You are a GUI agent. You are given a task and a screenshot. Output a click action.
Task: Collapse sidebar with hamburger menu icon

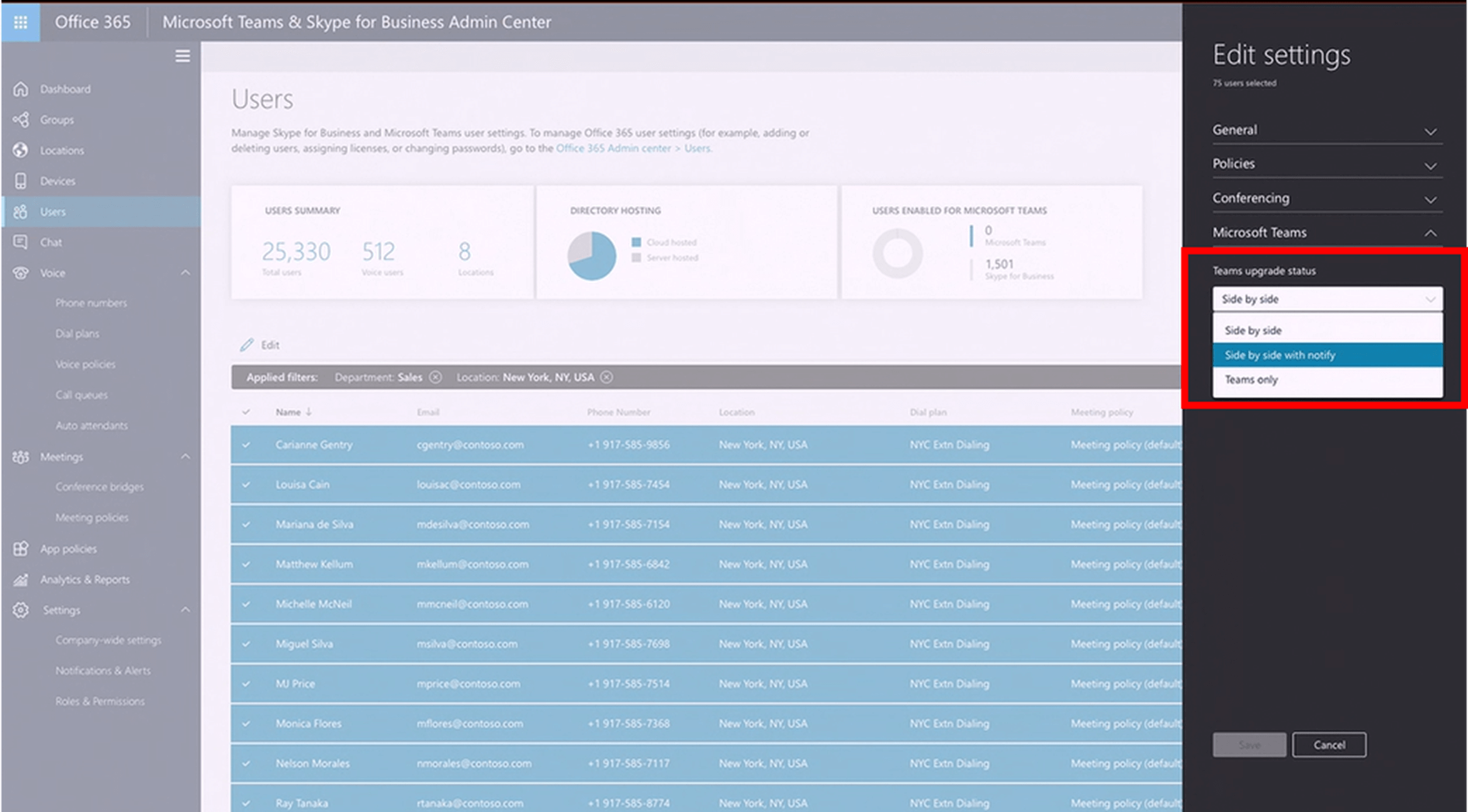[182, 56]
